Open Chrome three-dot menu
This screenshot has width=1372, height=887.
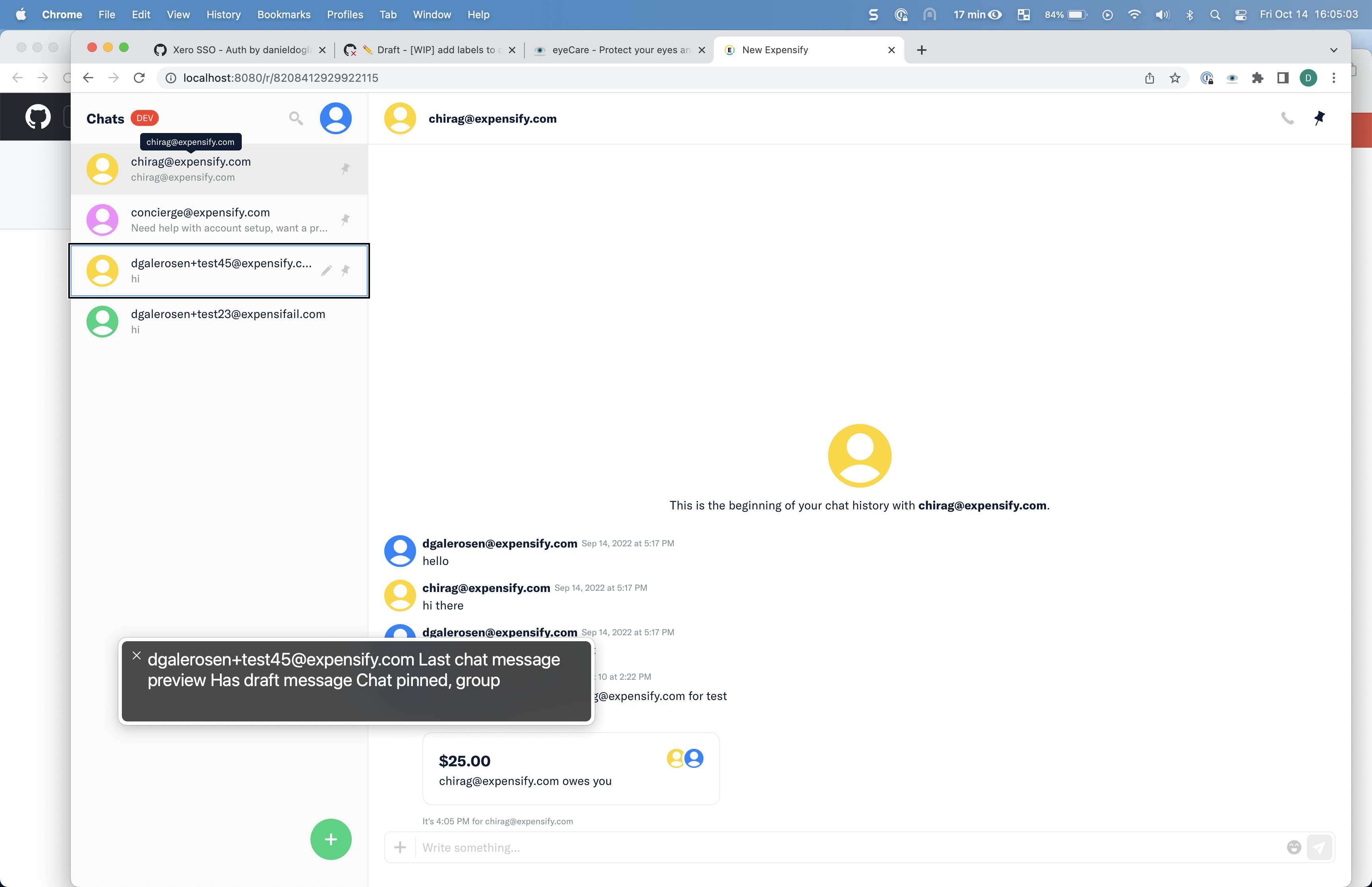point(1333,78)
